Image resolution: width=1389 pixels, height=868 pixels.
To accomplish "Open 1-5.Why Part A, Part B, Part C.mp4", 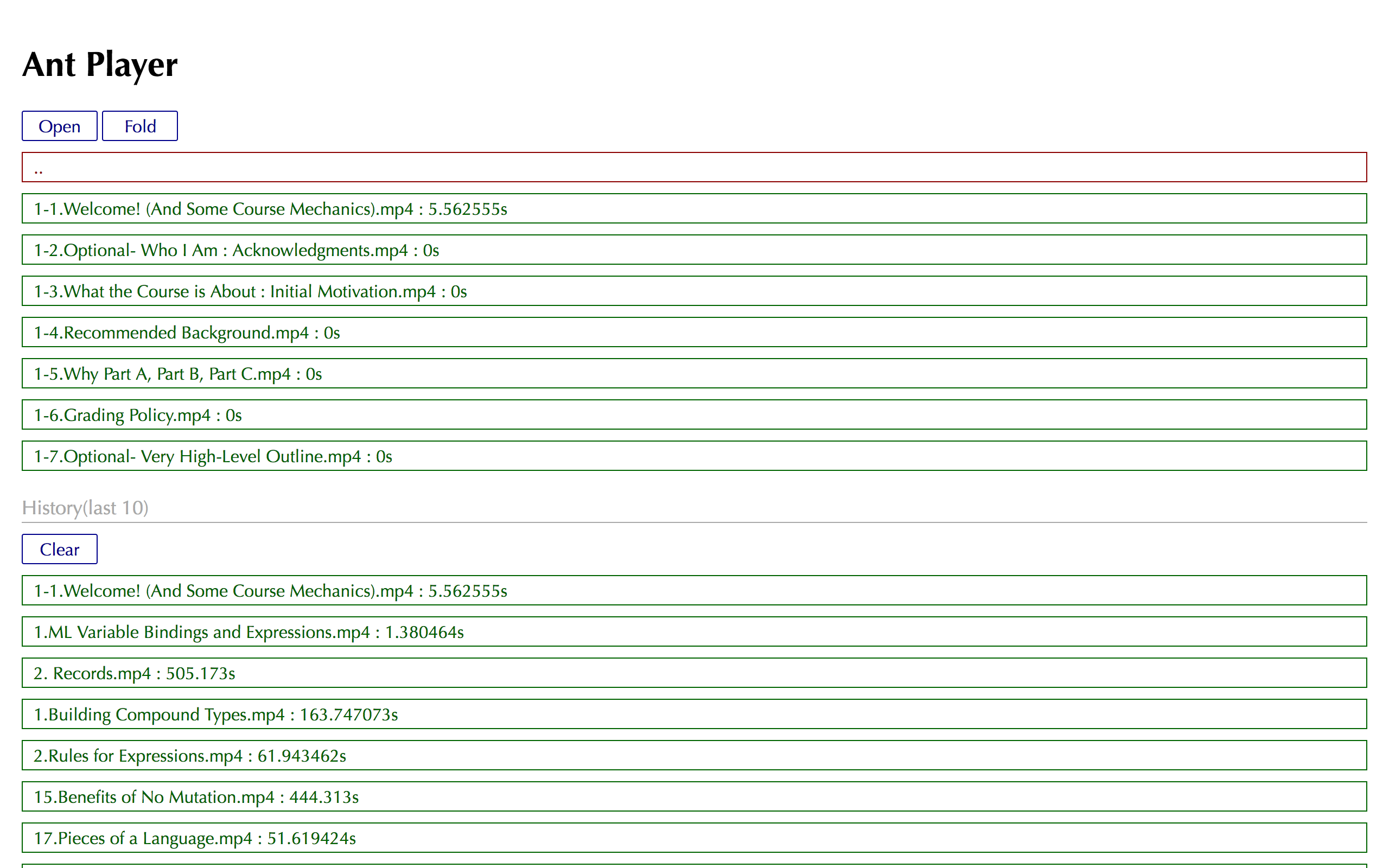I will [694, 374].
